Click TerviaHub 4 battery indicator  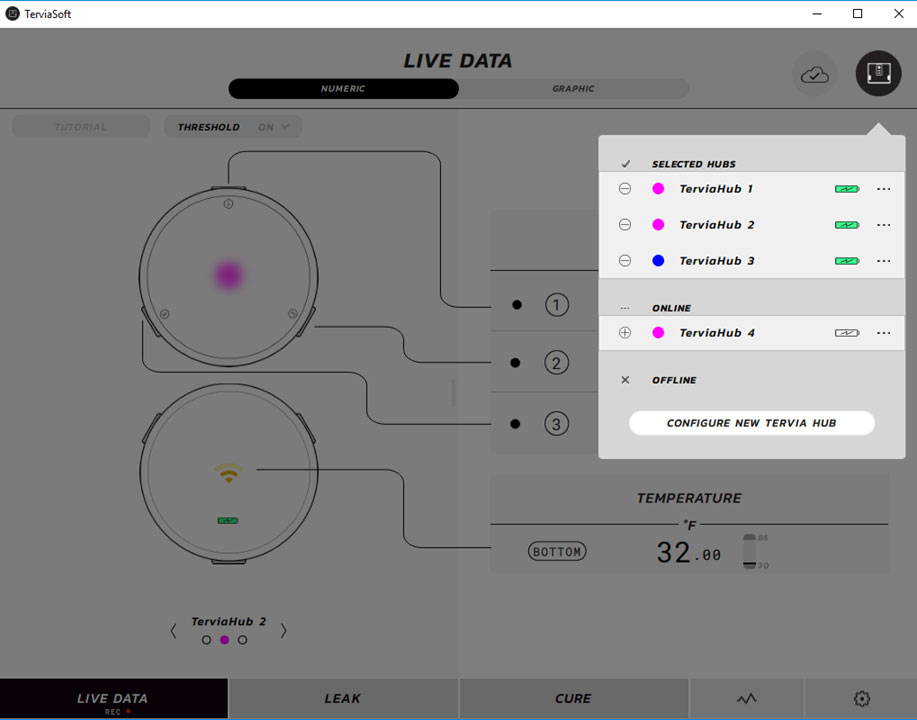pyautogui.click(x=847, y=333)
